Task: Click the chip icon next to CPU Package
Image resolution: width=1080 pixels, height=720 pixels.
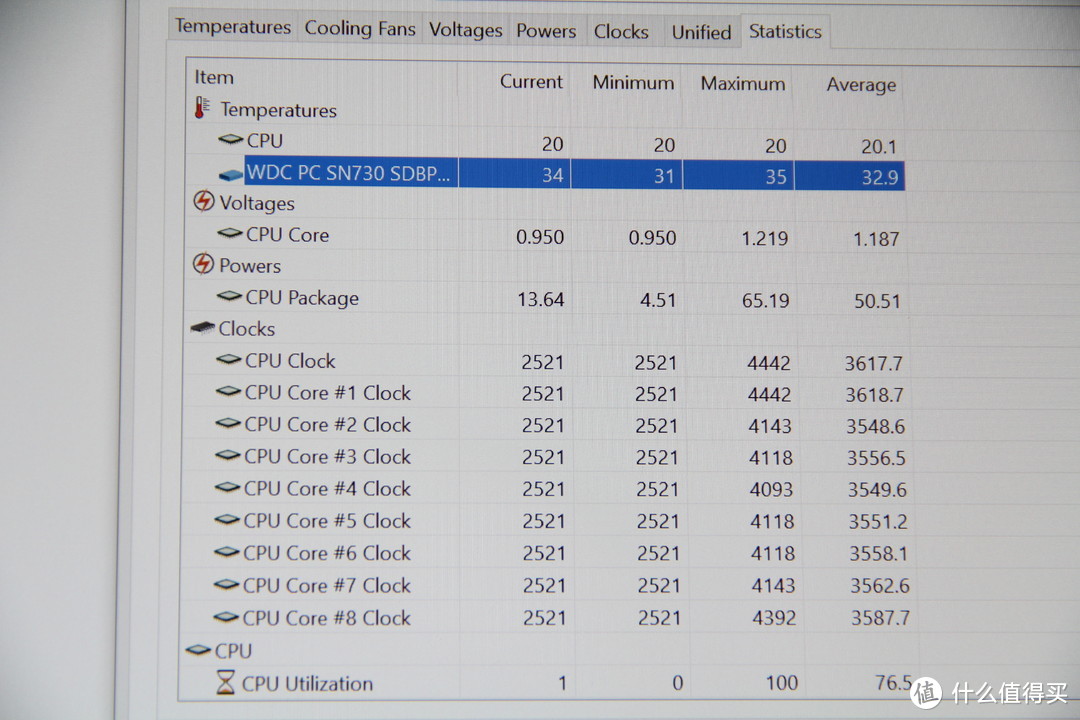Action: [229, 296]
